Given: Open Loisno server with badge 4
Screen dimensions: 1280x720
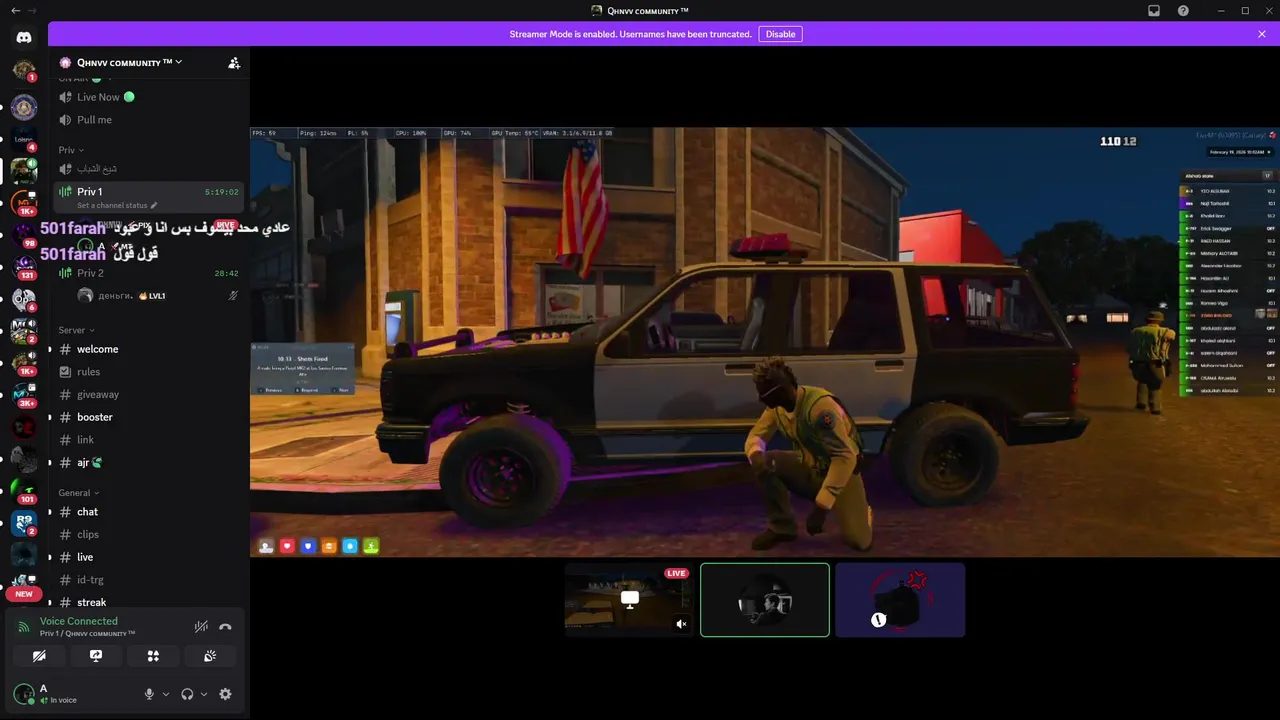Looking at the screenshot, I should click(24, 139).
